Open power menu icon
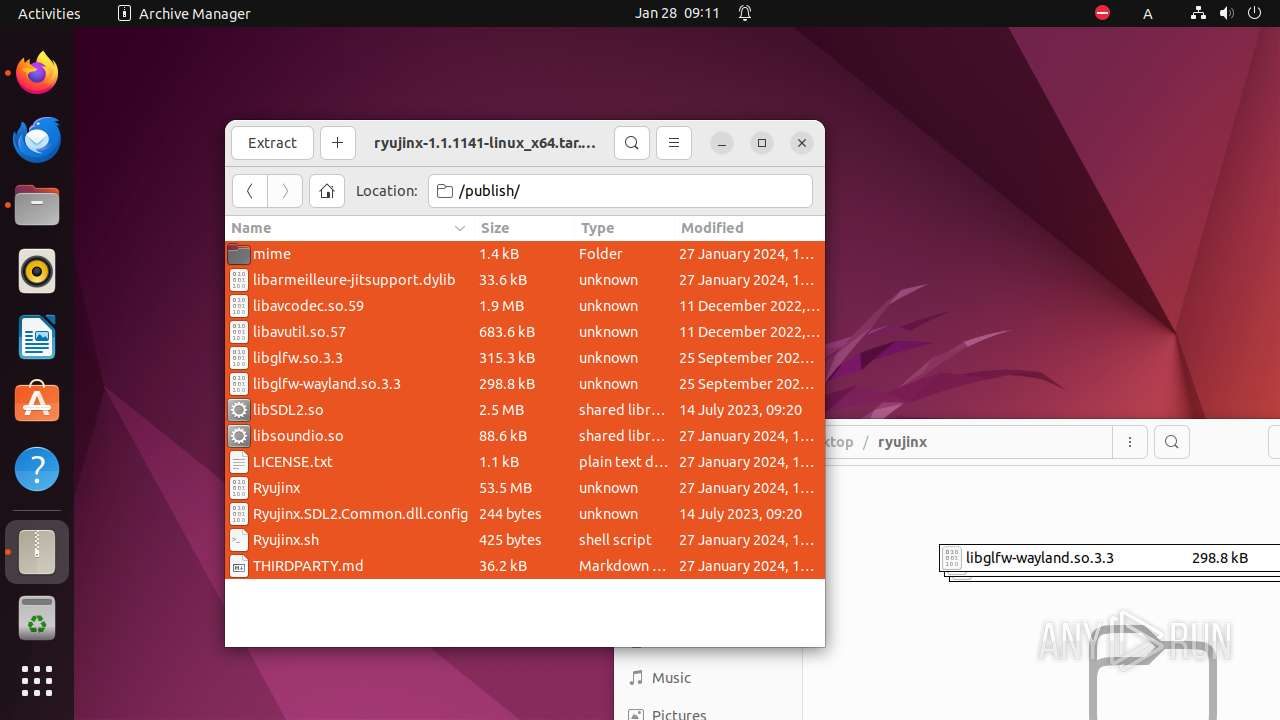 click(1254, 13)
